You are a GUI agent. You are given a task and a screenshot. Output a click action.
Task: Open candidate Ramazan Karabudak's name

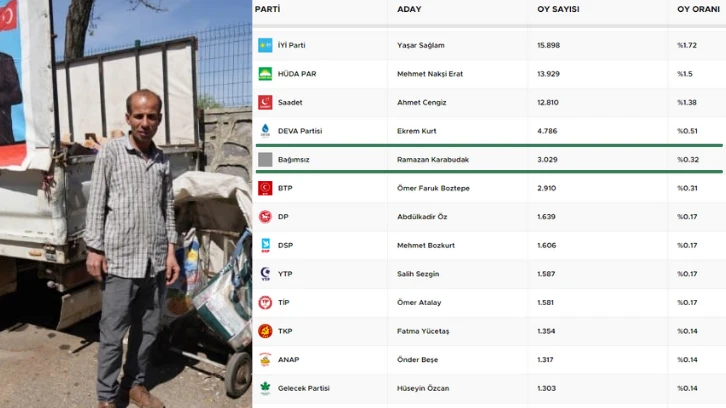click(435, 159)
